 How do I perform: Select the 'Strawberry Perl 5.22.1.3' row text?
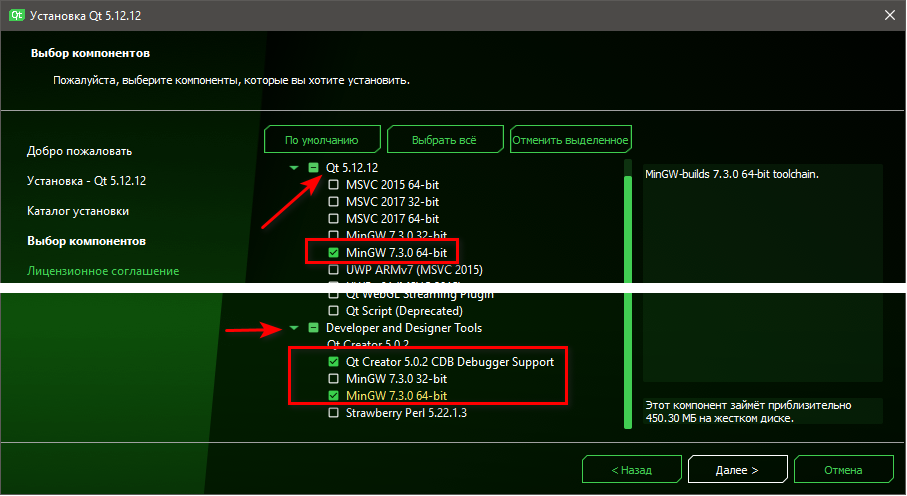pyautogui.click(x=406, y=413)
